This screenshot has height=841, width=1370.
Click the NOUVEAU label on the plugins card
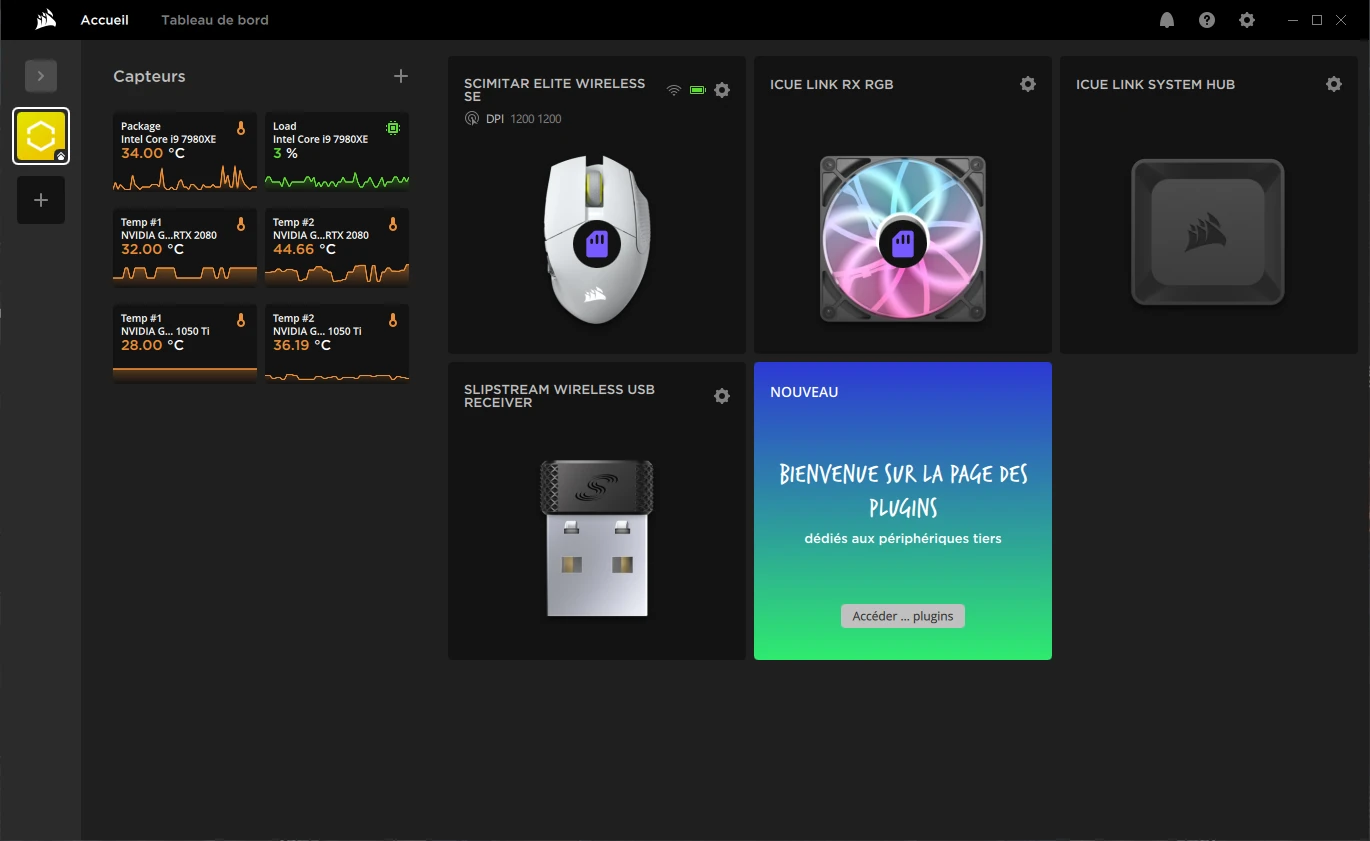pyautogui.click(x=804, y=392)
